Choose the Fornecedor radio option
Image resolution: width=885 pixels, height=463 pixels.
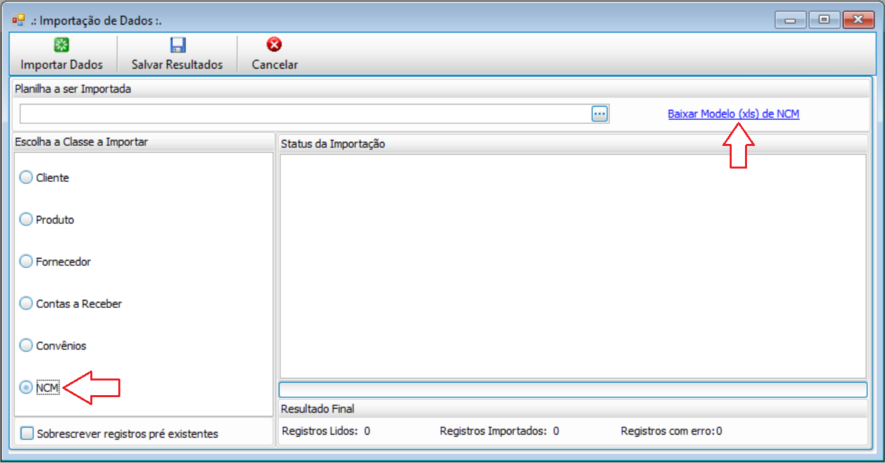coord(26,261)
